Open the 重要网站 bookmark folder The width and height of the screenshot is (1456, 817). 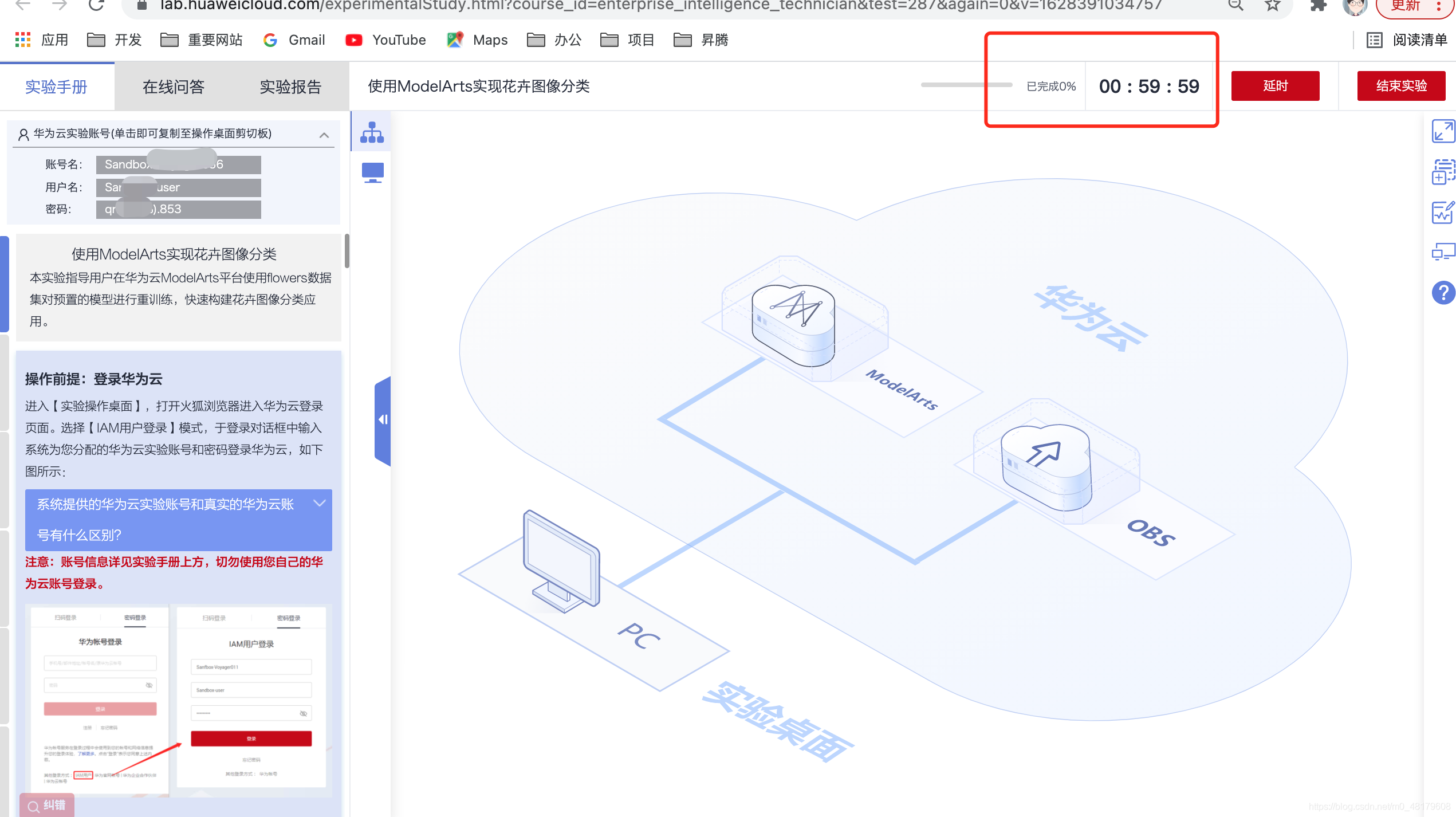point(202,40)
